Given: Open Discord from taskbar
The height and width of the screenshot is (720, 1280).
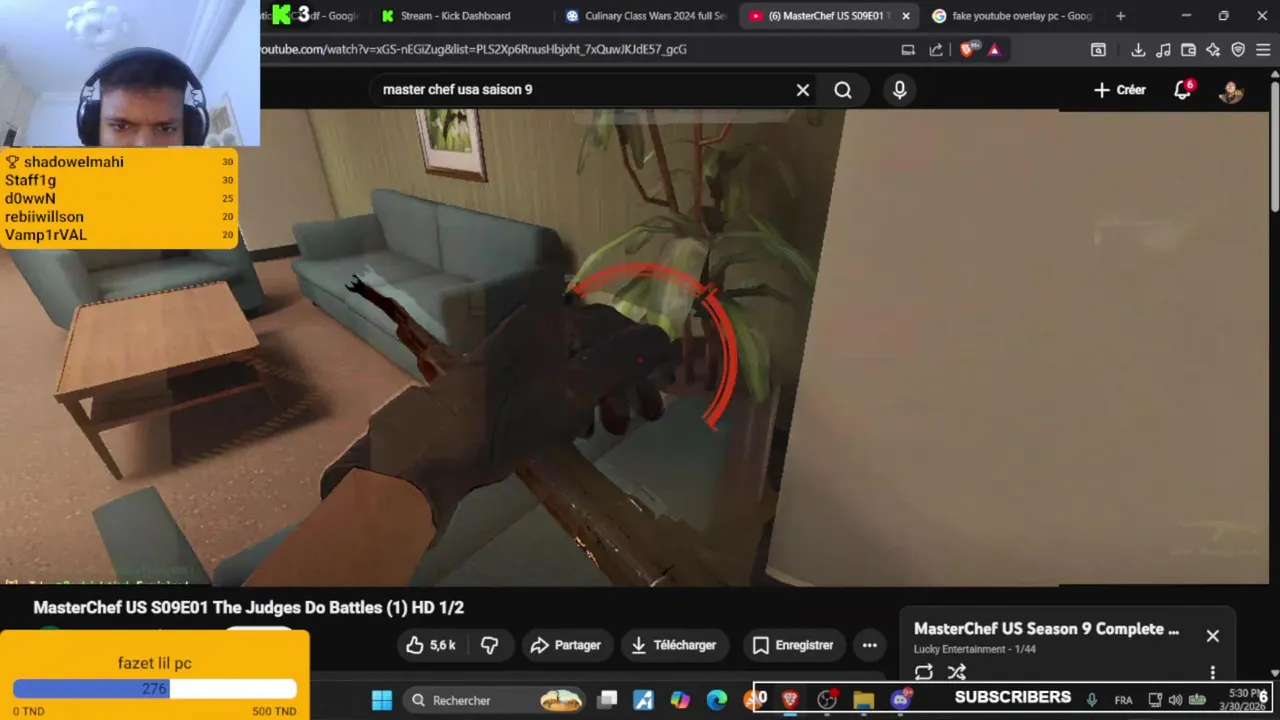Looking at the screenshot, I should click(901, 700).
